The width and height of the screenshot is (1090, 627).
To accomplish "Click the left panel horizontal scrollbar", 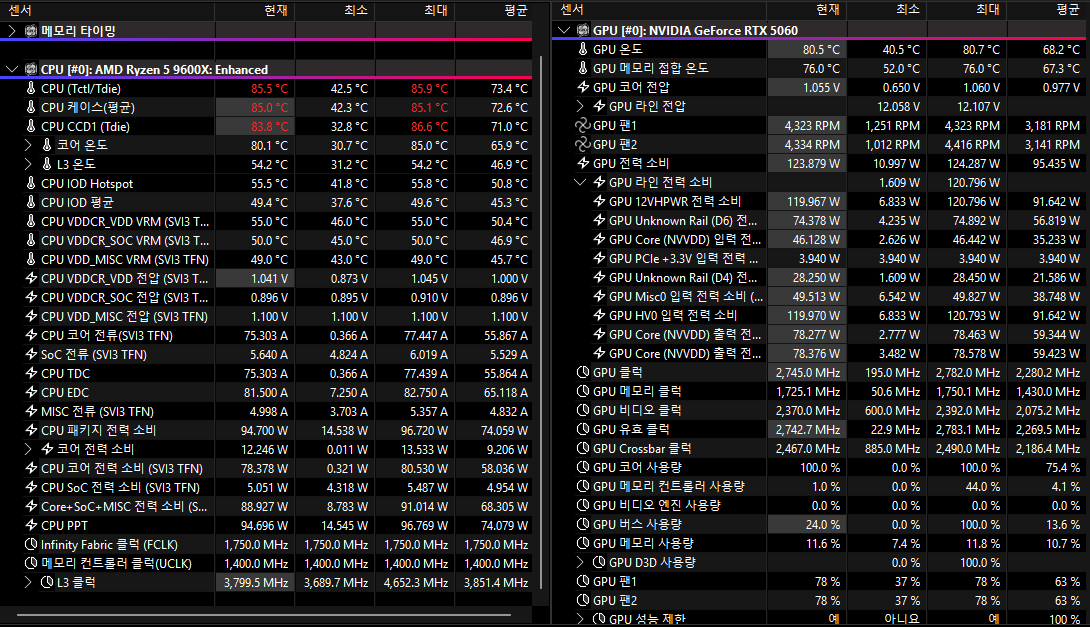I will tap(264, 614).
